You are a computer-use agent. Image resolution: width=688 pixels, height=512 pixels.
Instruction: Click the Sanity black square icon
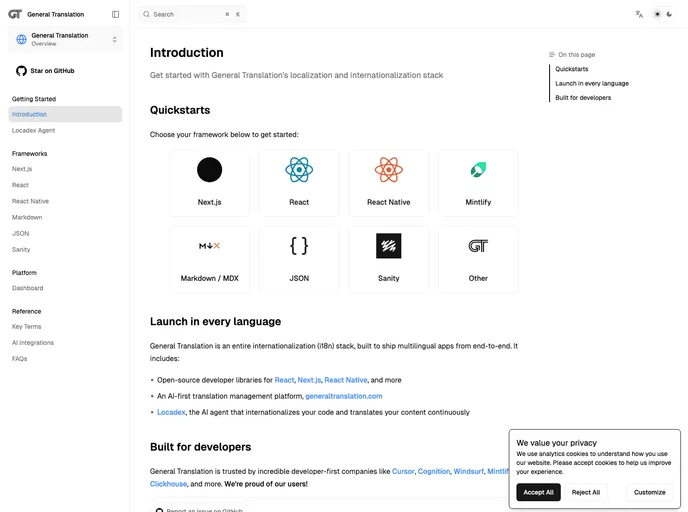[388, 246]
